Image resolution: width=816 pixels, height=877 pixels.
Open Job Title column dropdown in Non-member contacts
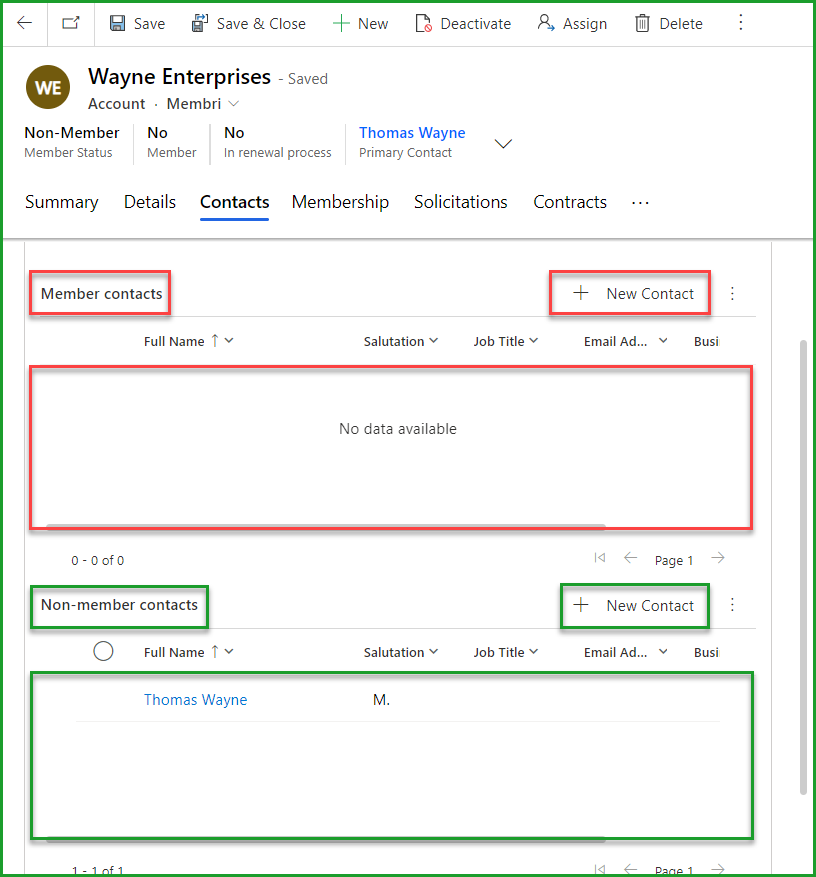tap(506, 652)
